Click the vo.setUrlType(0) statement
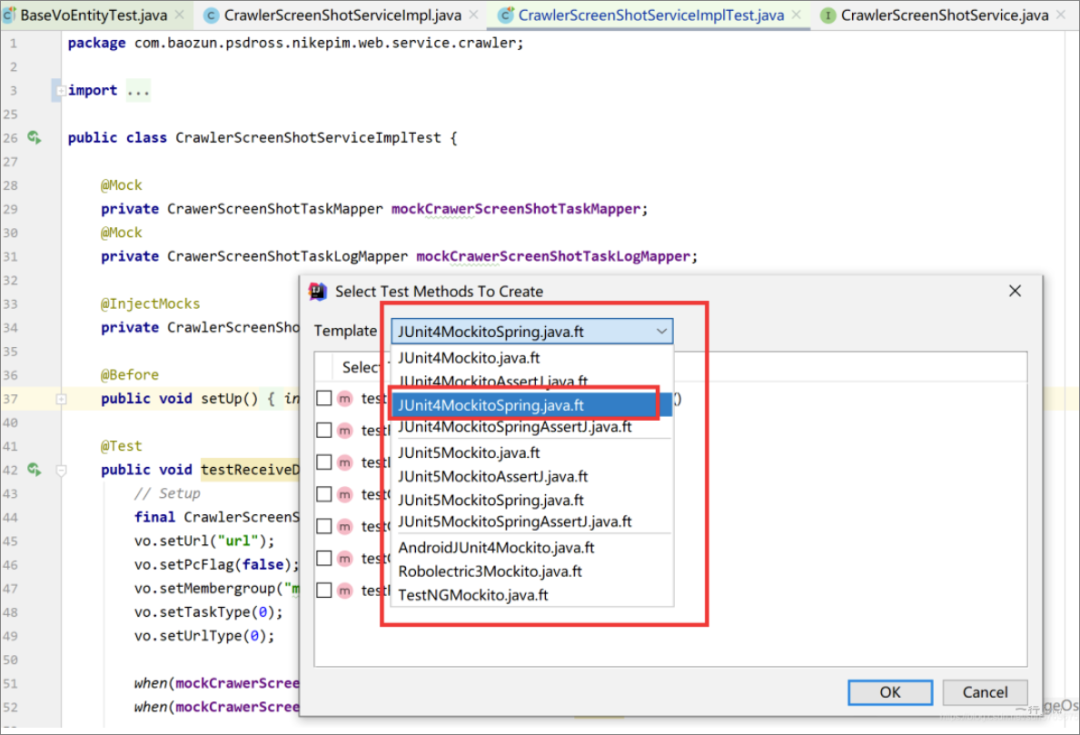This screenshot has width=1080, height=735. pyautogui.click(x=204, y=635)
